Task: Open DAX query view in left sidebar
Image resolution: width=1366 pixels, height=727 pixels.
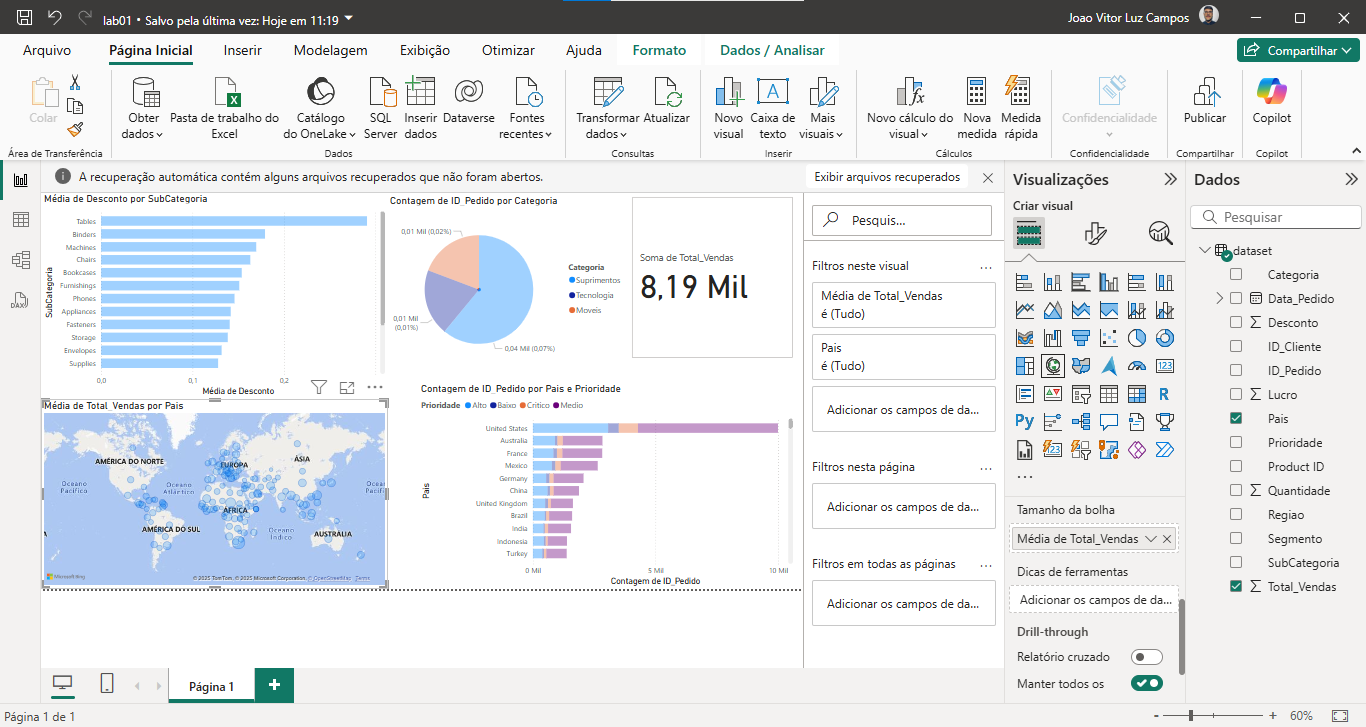Action: (x=20, y=300)
